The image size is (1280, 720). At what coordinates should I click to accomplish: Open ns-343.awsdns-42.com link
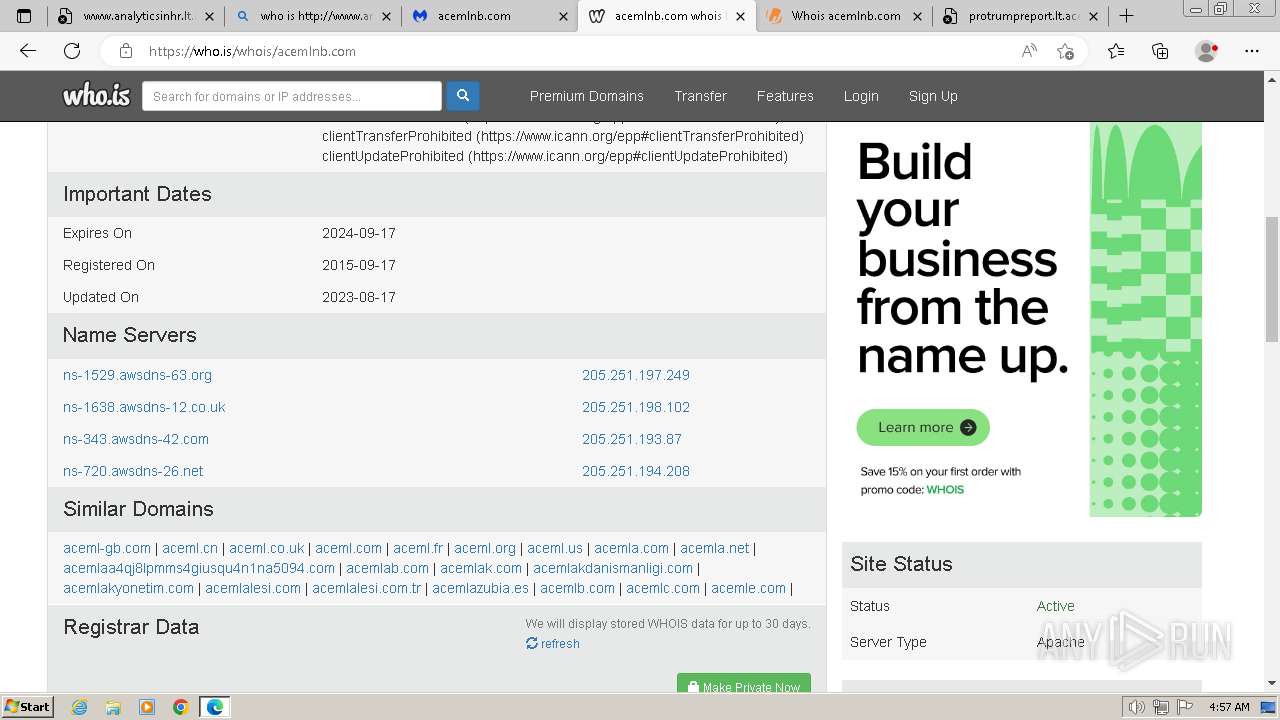coord(136,439)
